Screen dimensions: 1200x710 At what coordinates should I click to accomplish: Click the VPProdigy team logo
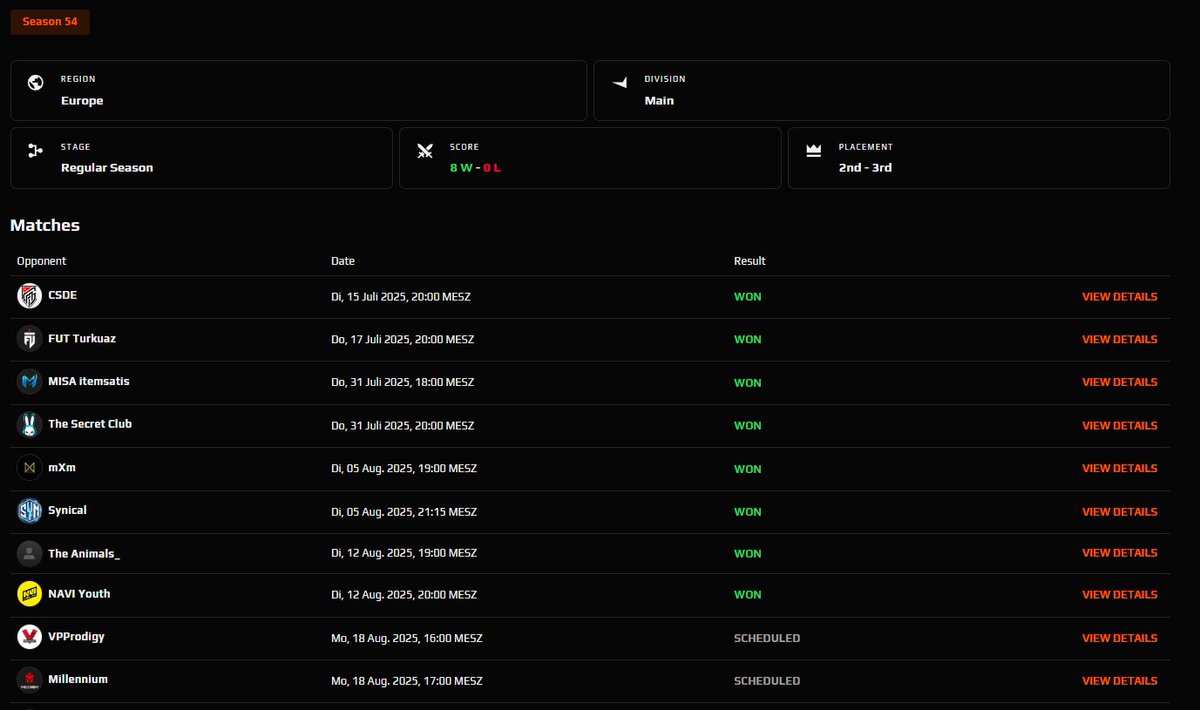[29, 637]
